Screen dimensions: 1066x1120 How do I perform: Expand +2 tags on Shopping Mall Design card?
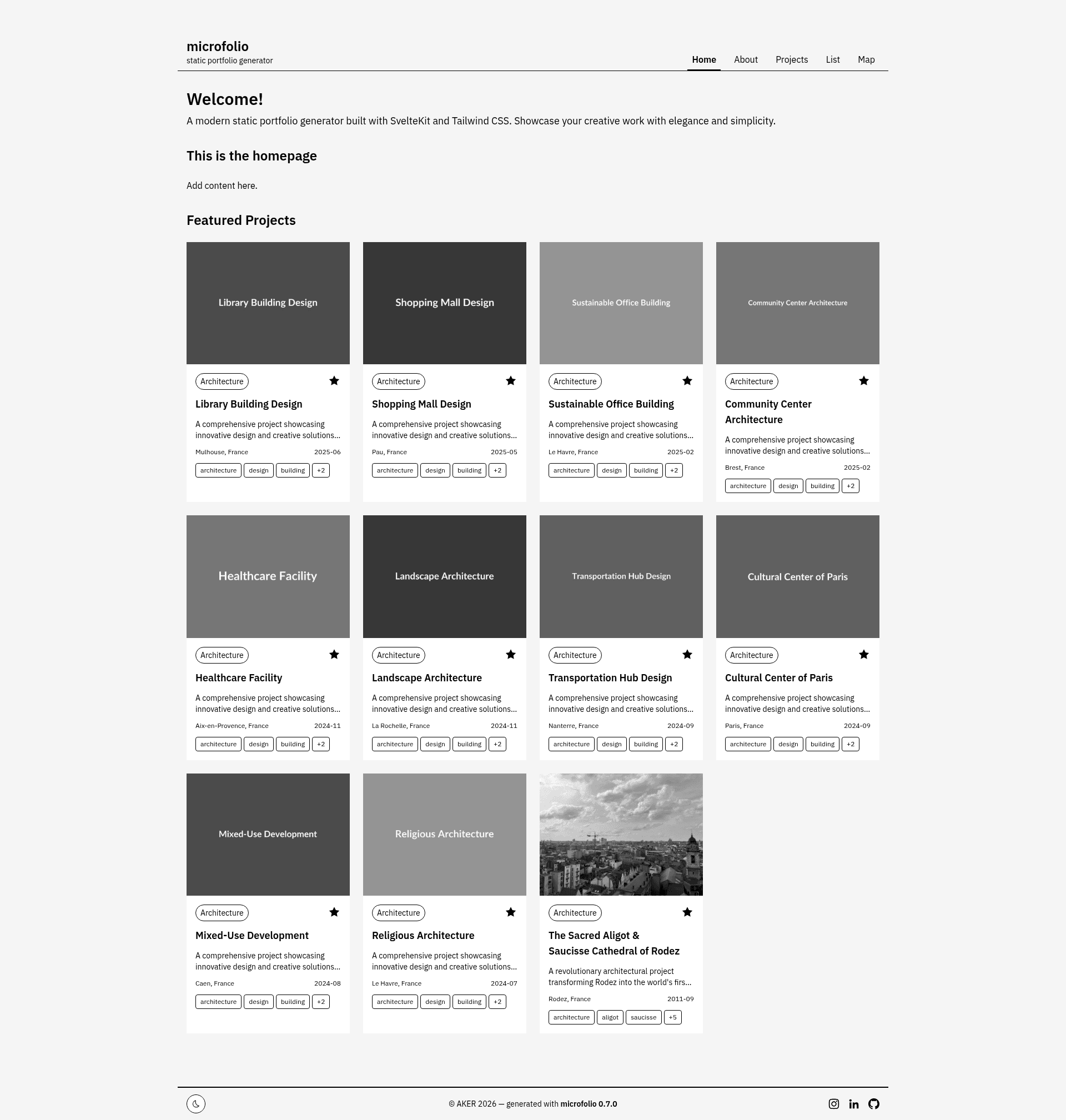point(497,470)
